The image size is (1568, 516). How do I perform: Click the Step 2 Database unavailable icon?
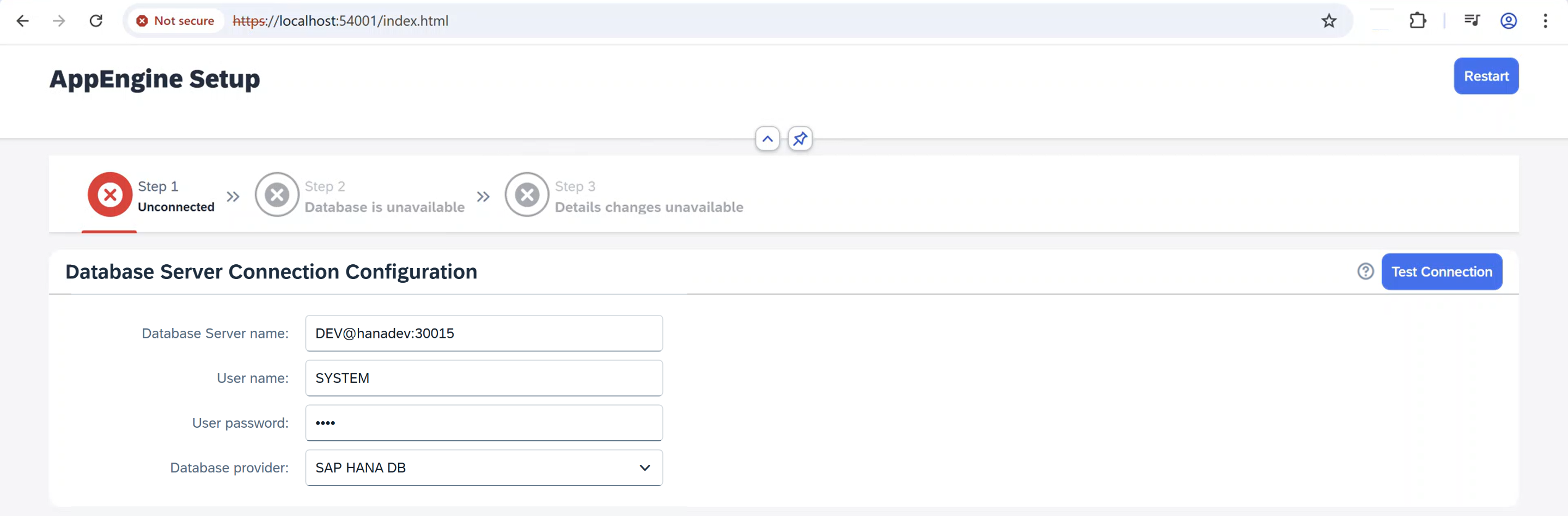[277, 195]
